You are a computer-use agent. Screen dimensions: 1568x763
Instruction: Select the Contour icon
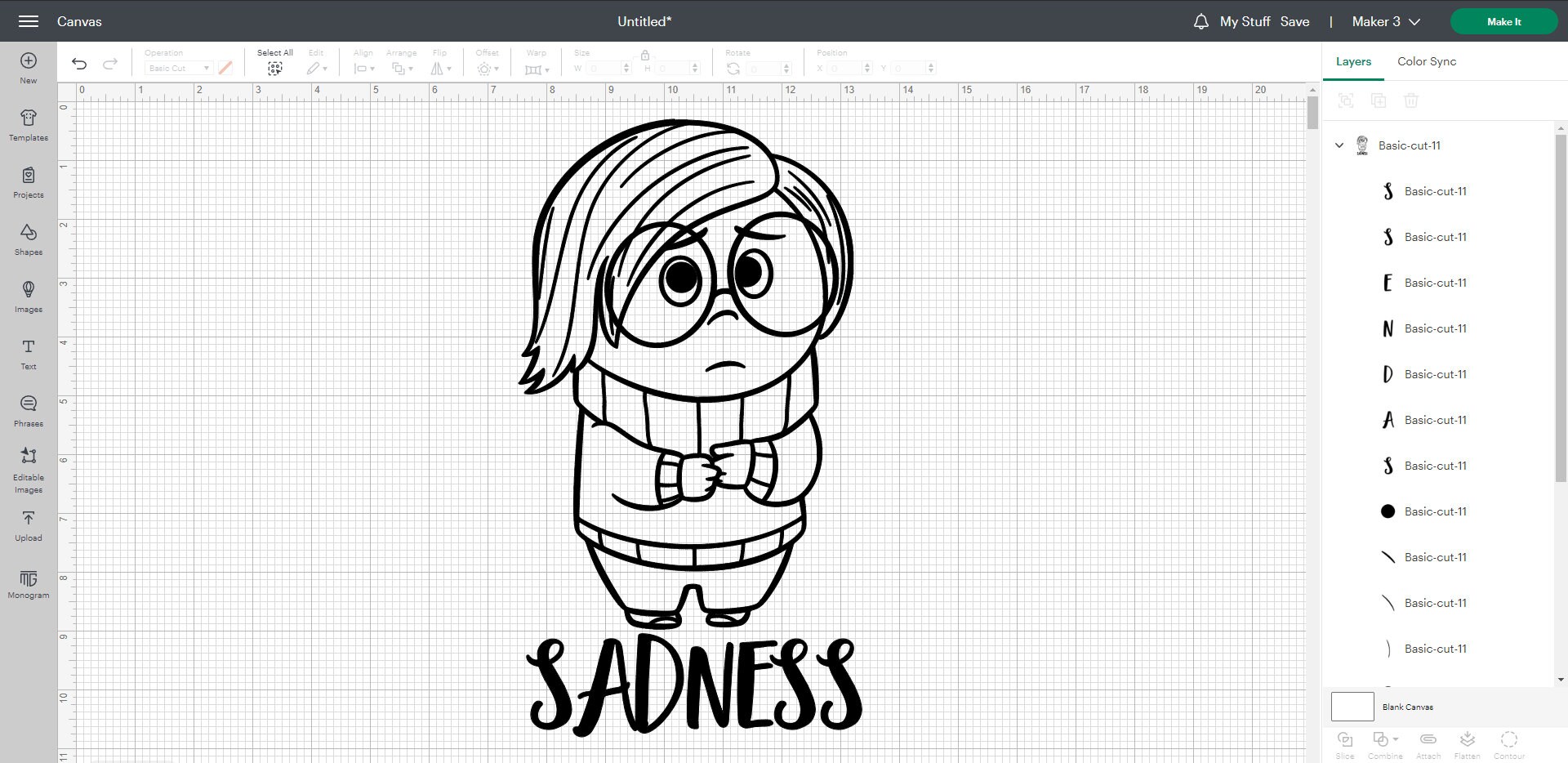pos(1508,742)
